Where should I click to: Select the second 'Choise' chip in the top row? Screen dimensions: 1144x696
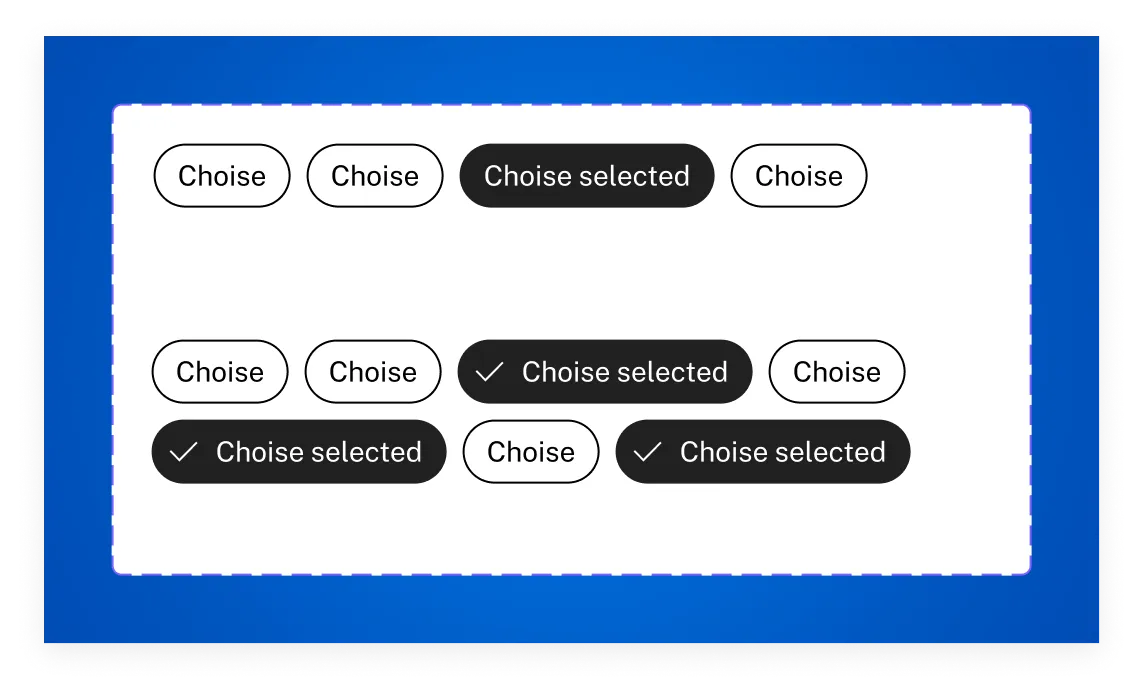[374, 176]
